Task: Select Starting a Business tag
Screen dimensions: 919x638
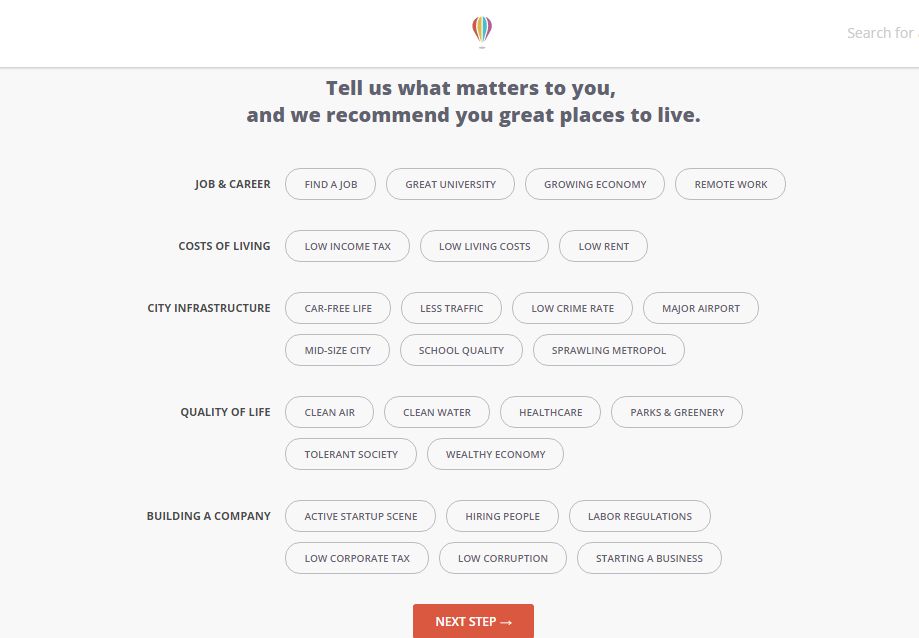Action: 649,558
